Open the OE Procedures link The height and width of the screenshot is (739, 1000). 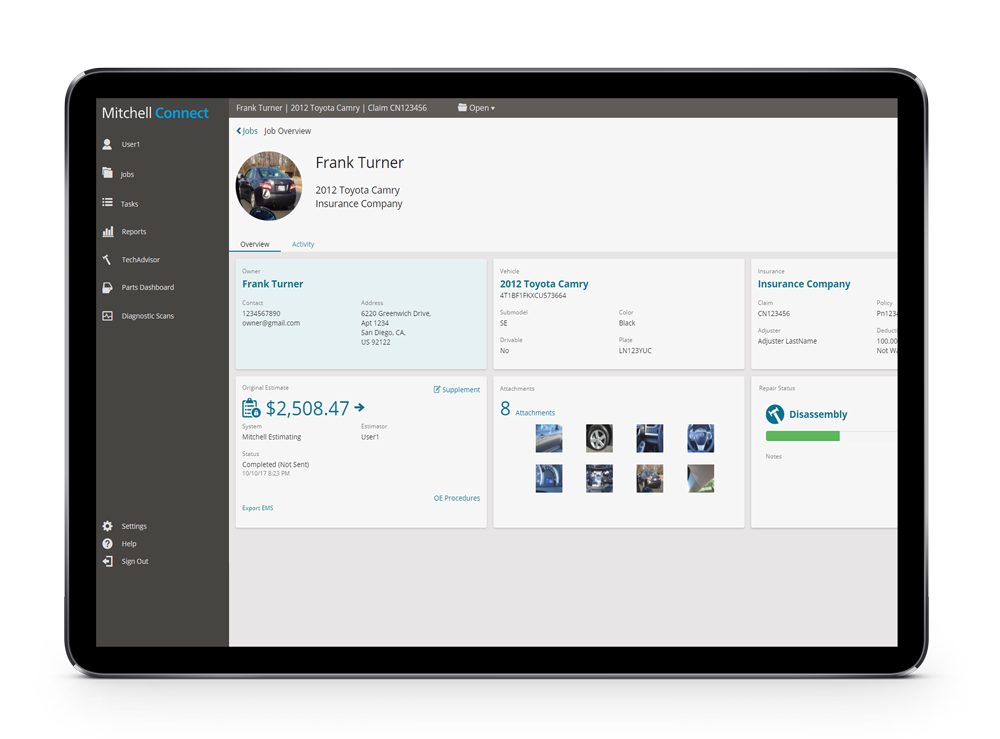457,498
